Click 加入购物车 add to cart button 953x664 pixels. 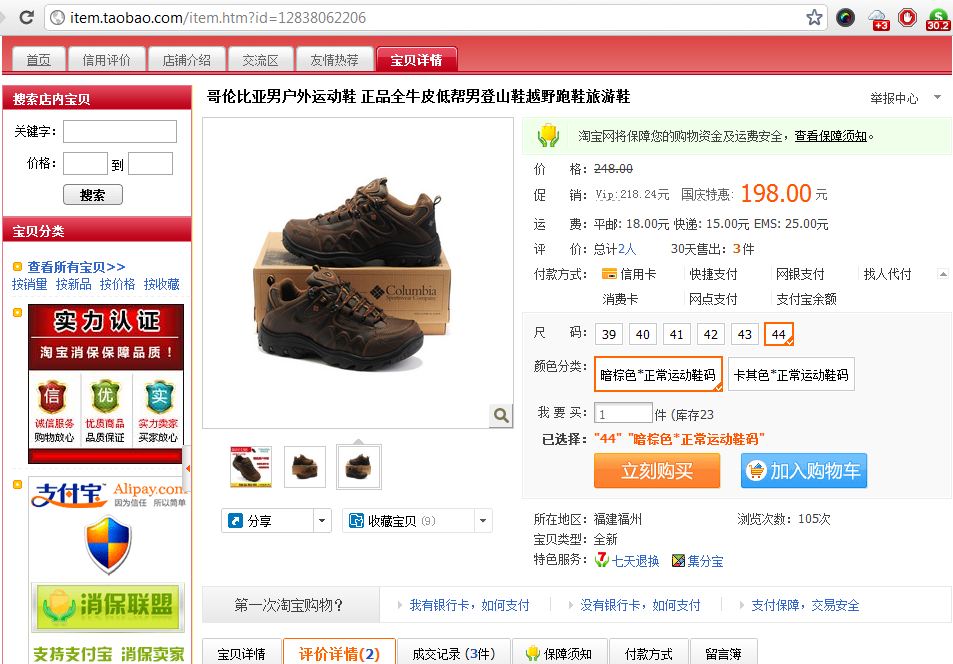803,471
